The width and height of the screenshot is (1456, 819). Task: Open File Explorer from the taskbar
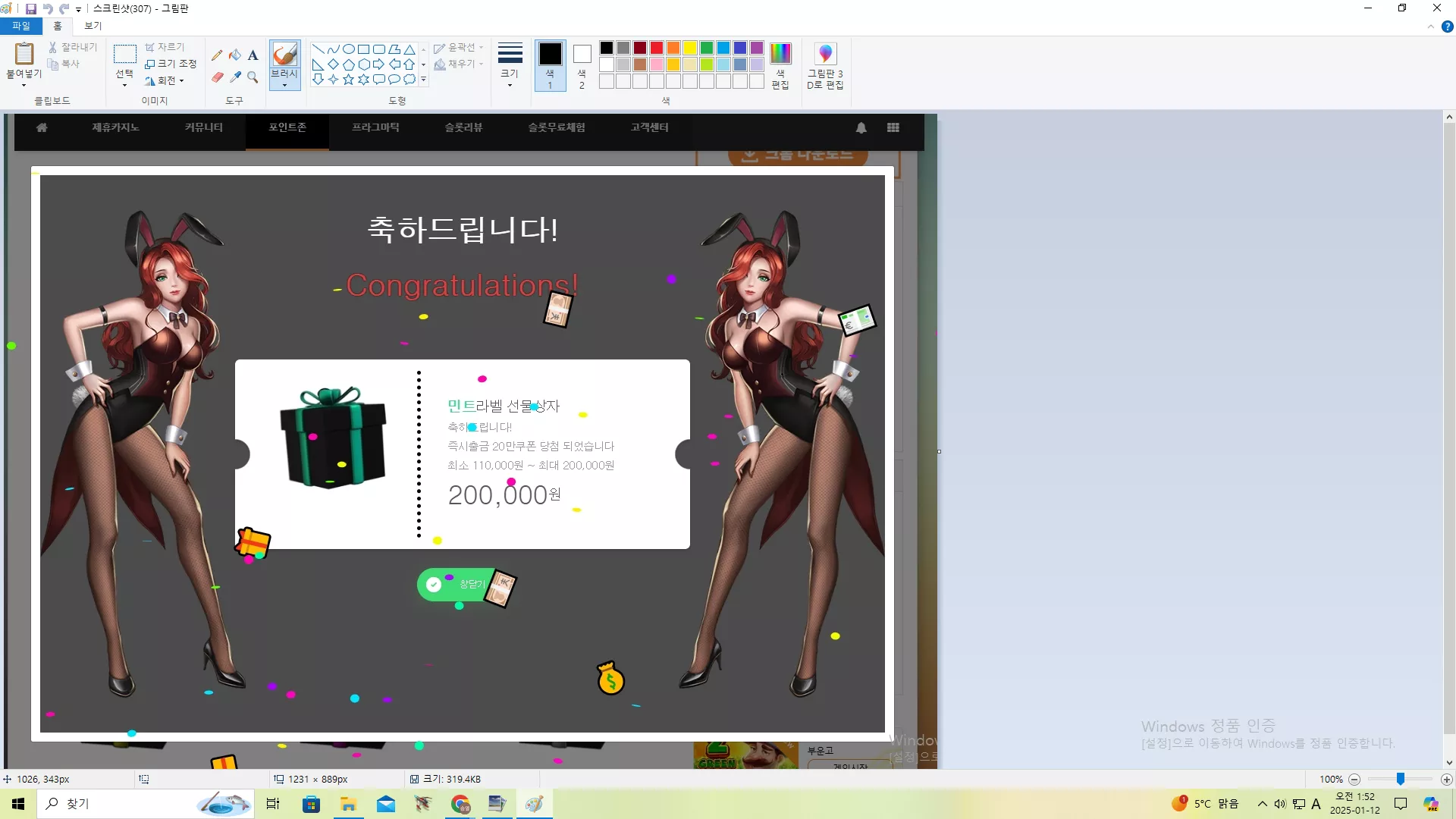tap(349, 804)
